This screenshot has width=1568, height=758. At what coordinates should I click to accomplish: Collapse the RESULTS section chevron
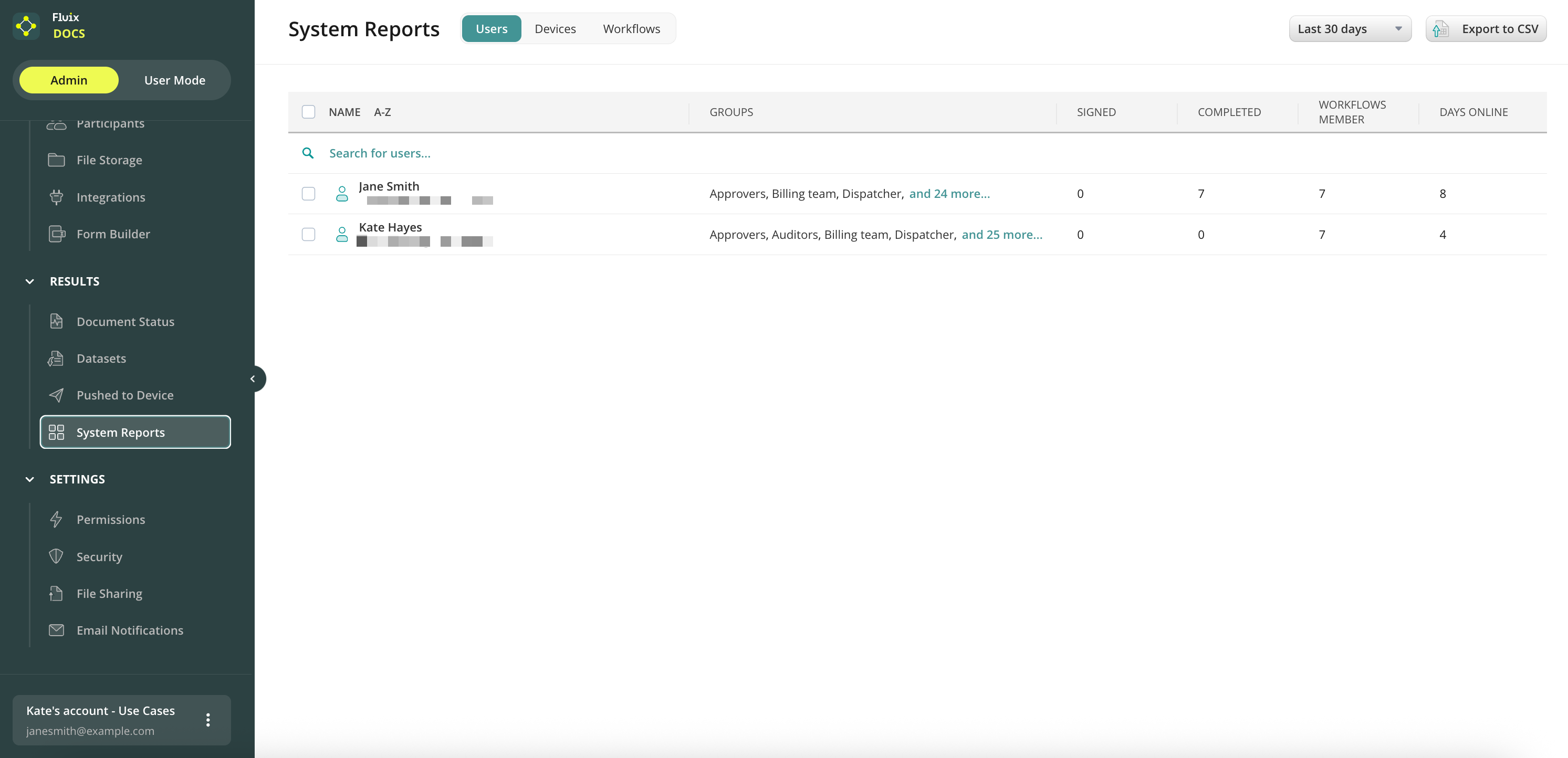(30, 281)
